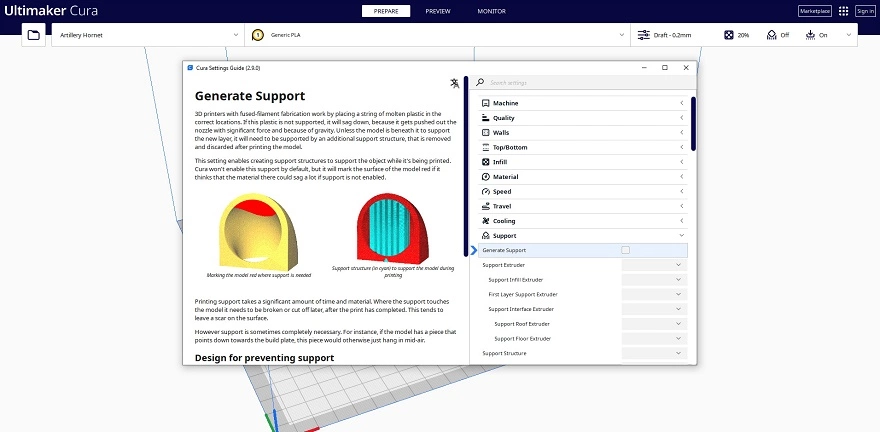The height and width of the screenshot is (432, 880).
Task: Click the Infill category icon
Action: (485, 162)
